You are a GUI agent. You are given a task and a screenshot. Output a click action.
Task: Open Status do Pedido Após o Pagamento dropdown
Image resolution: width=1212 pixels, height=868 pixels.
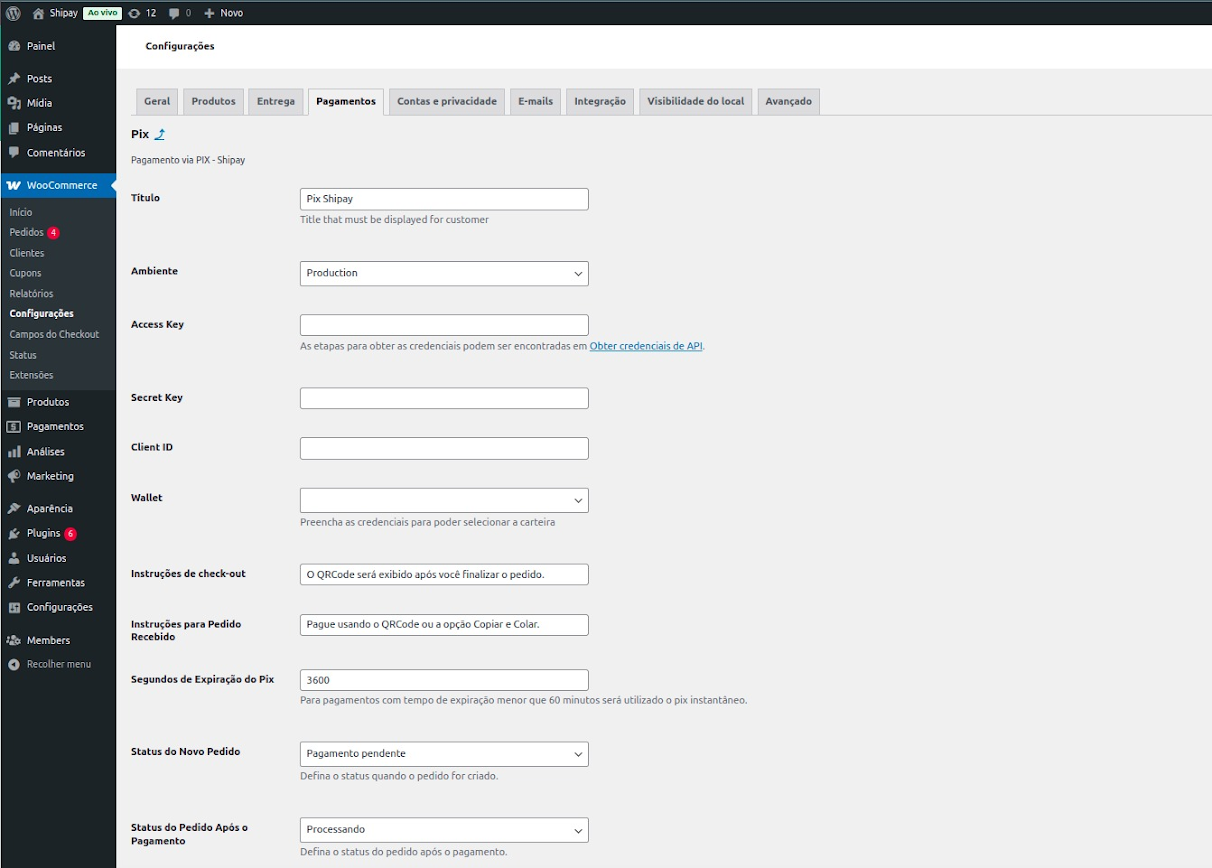(444, 830)
